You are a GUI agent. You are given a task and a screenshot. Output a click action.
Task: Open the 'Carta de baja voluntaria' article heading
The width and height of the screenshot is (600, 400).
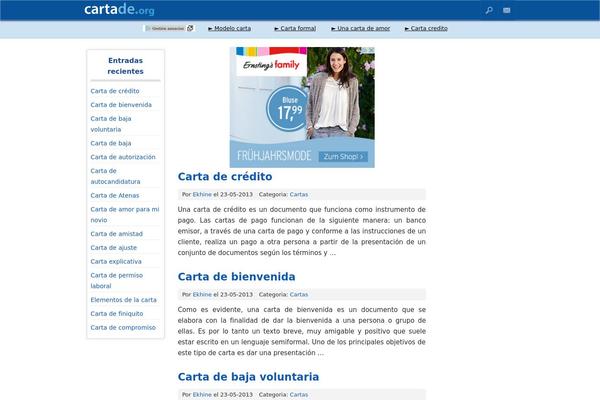pyautogui.click(x=248, y=377)
